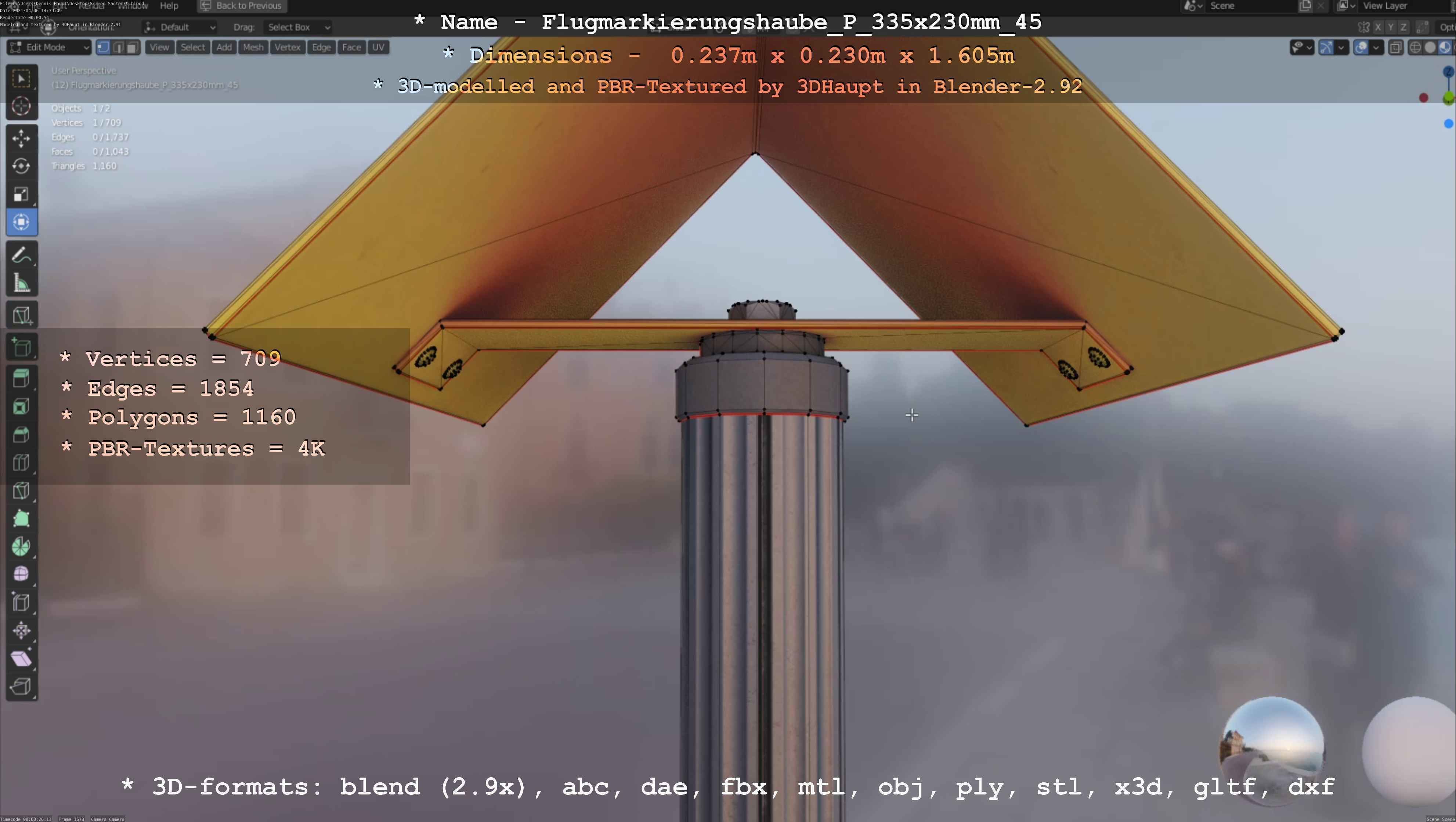Select the Rotate tool
1456x822 pixels.
(21, 166)
